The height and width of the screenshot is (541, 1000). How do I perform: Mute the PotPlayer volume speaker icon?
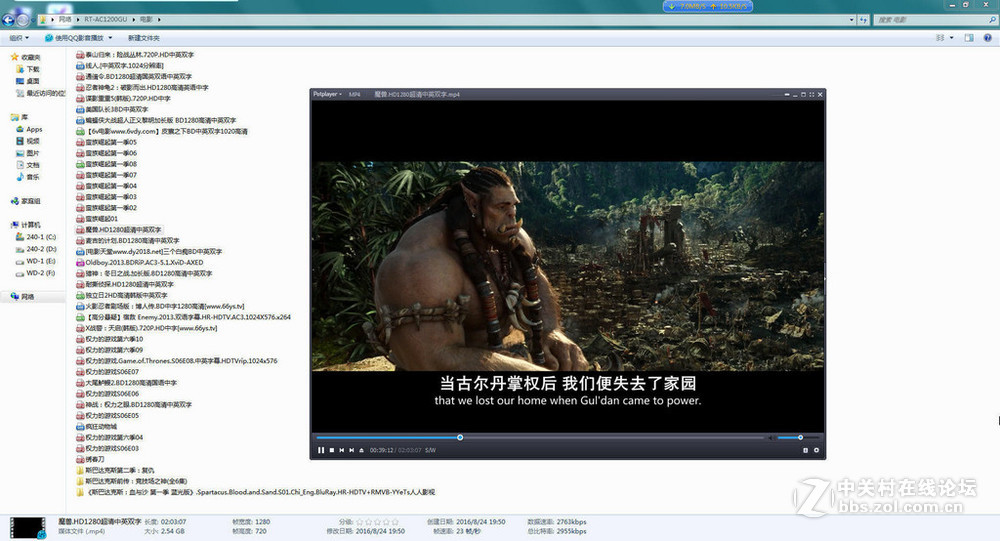(x=770, y=437)
